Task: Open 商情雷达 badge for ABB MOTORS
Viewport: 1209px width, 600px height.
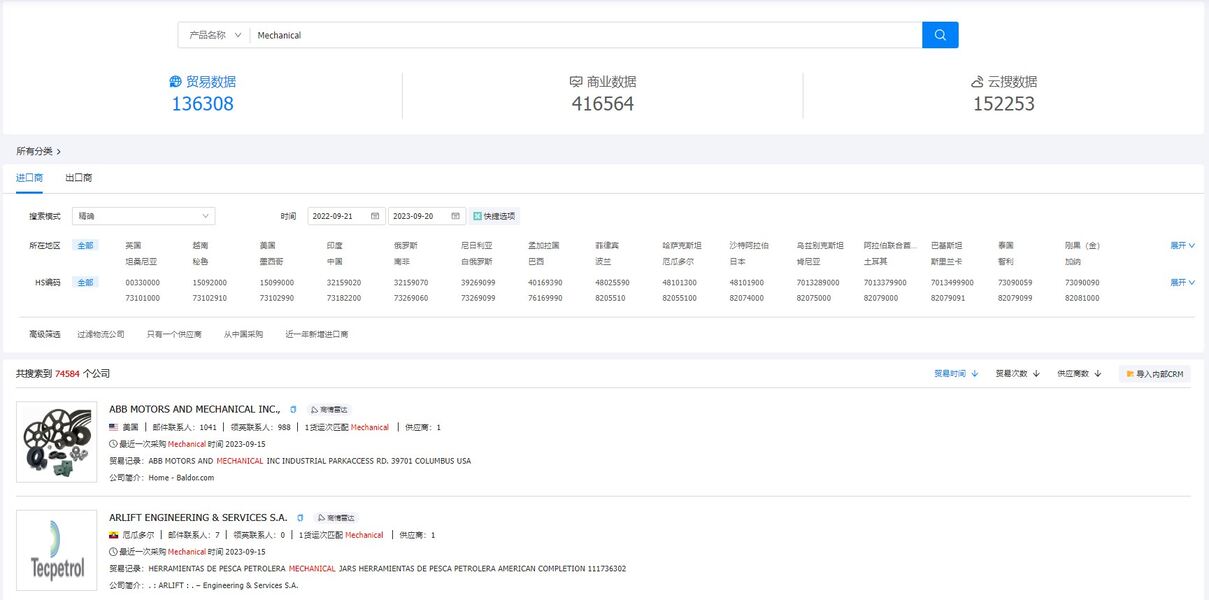Action: (x=328, y=410)
